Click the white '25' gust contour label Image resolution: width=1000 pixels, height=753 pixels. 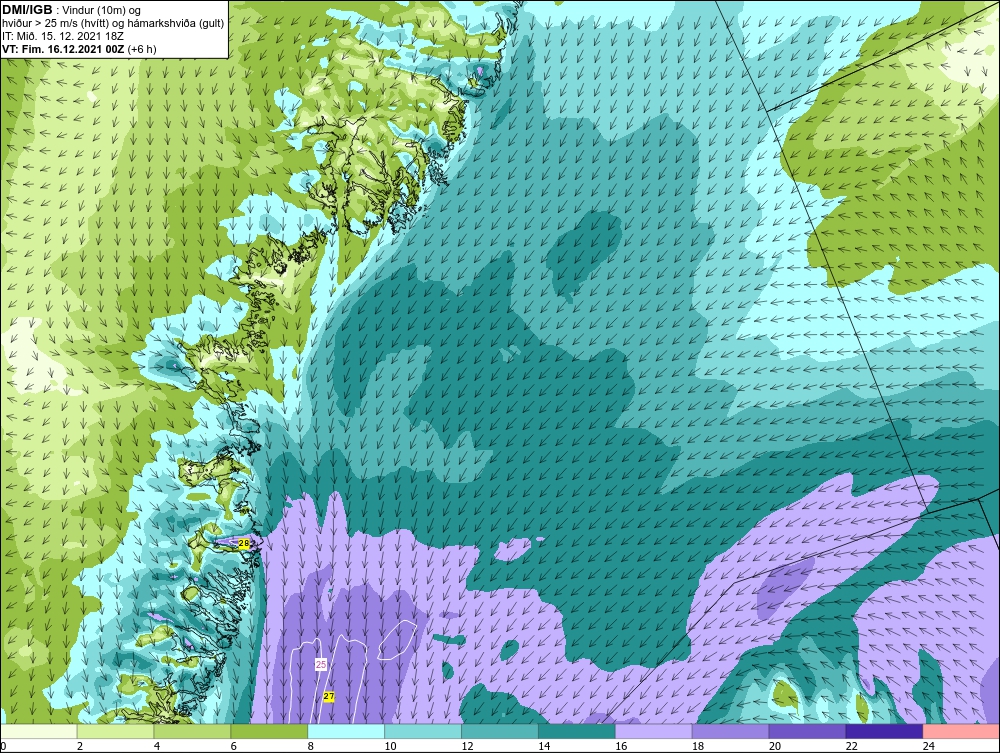click(321, 664)
